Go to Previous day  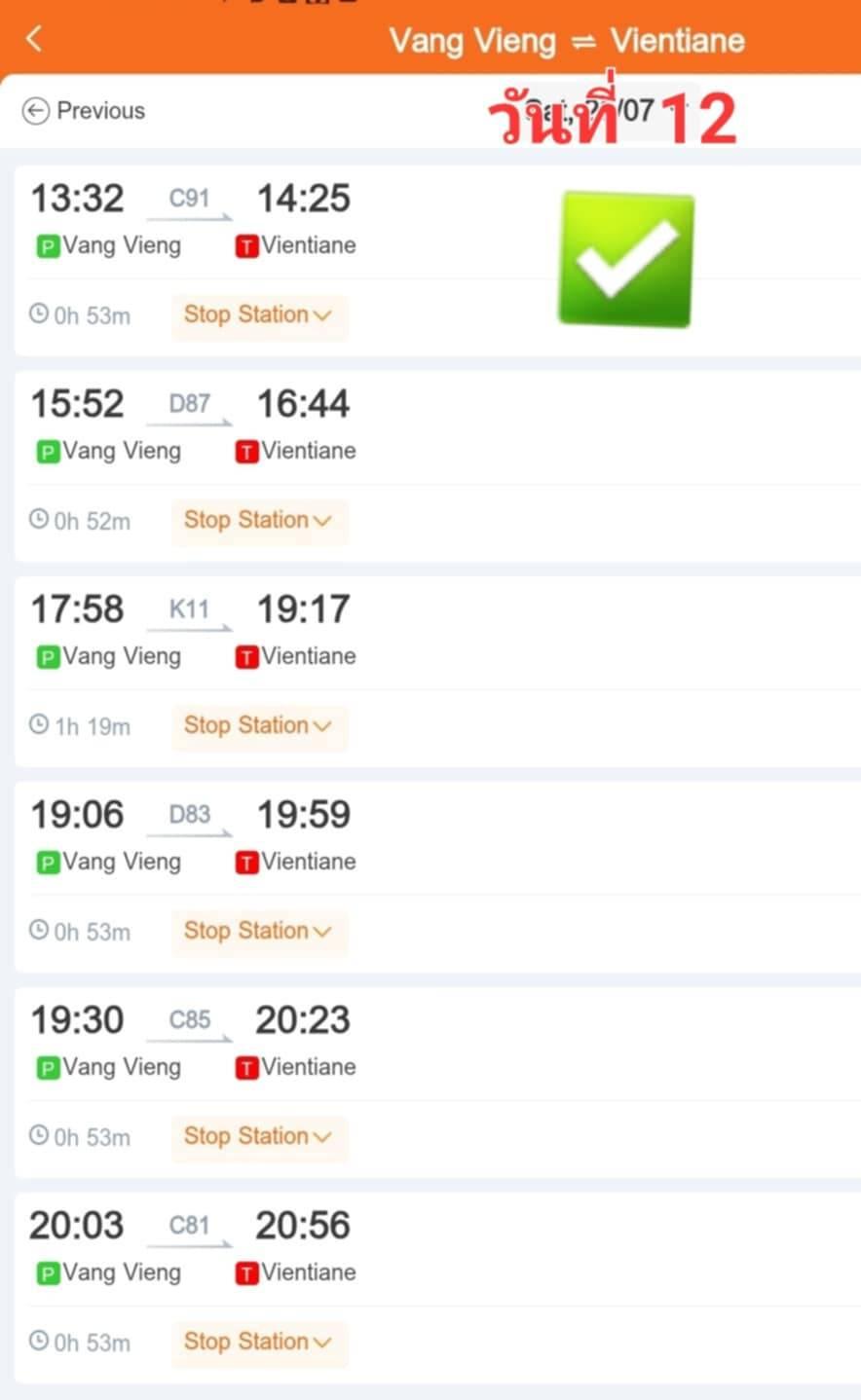[84, 111]
